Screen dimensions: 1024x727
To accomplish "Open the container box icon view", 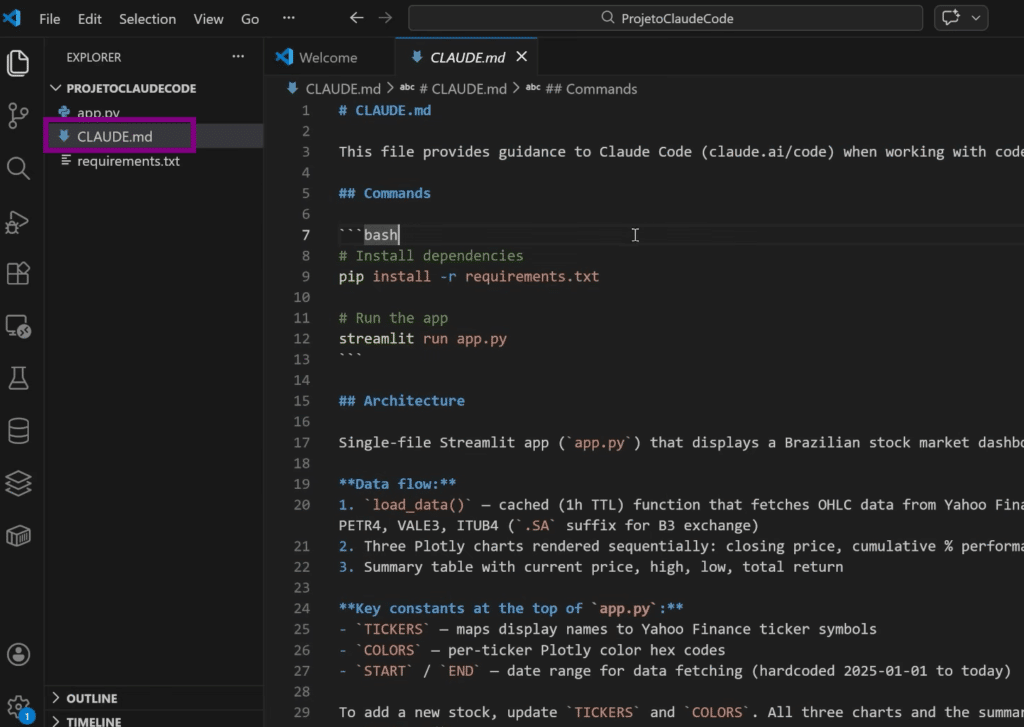I will pos(18,536).
